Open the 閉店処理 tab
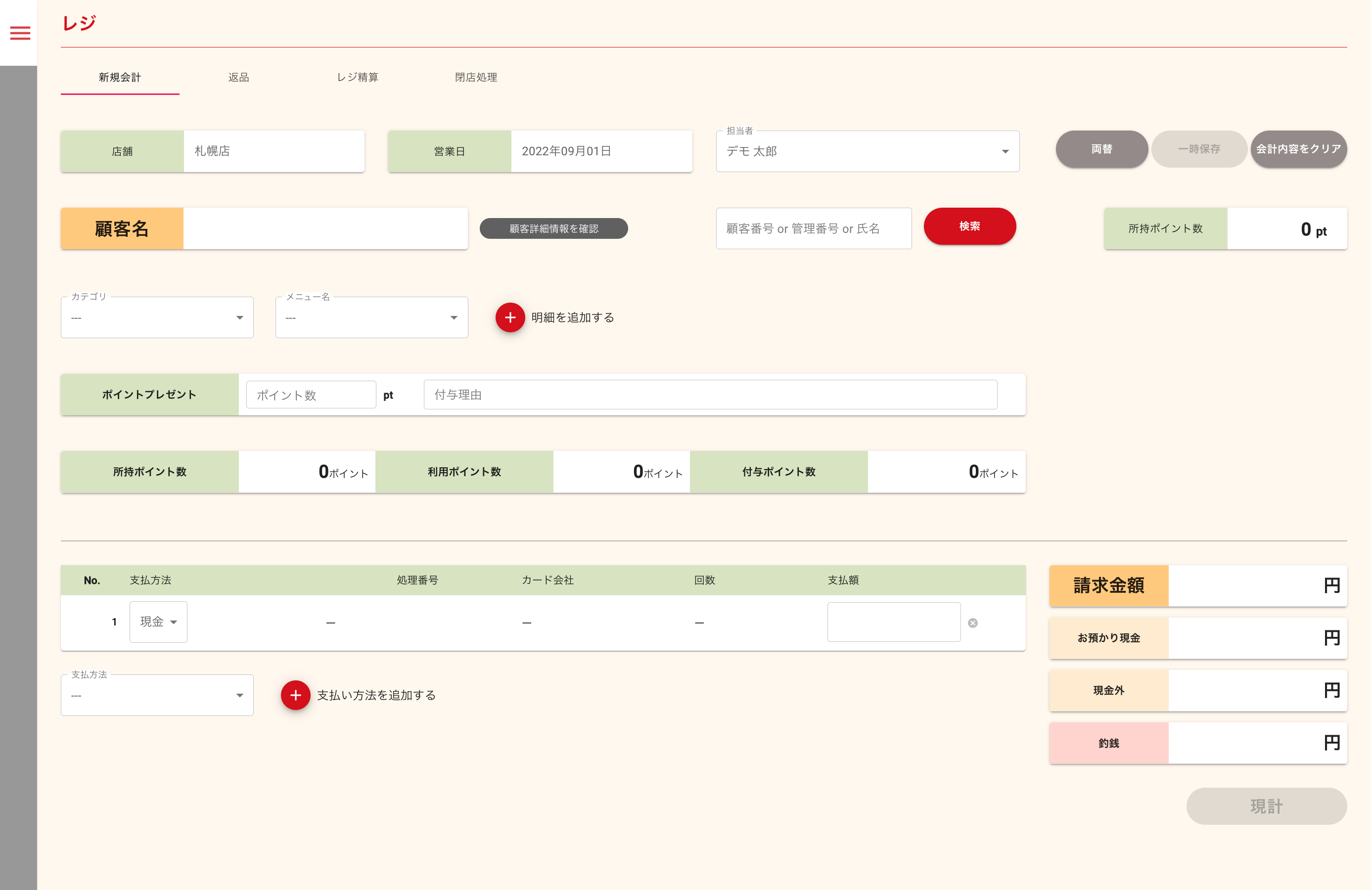The image size is (1372, 890). point(476,77)
